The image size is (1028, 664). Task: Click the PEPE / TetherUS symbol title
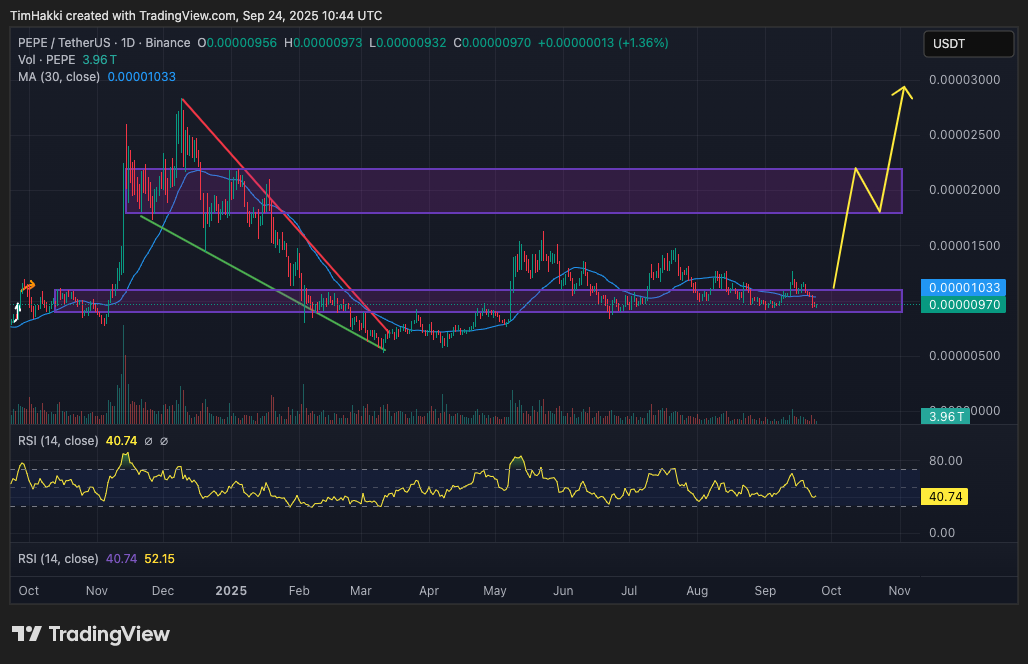[64, 43]
